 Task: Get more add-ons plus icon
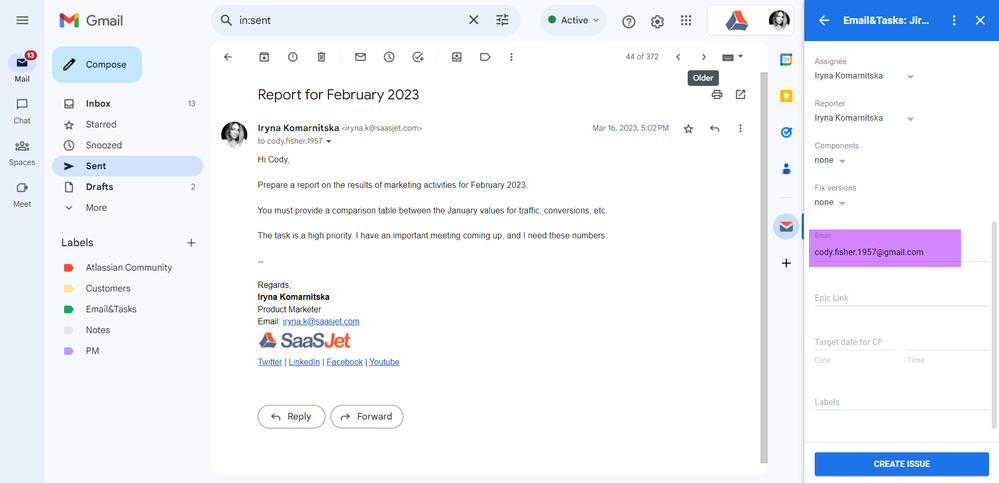[786, 263]
